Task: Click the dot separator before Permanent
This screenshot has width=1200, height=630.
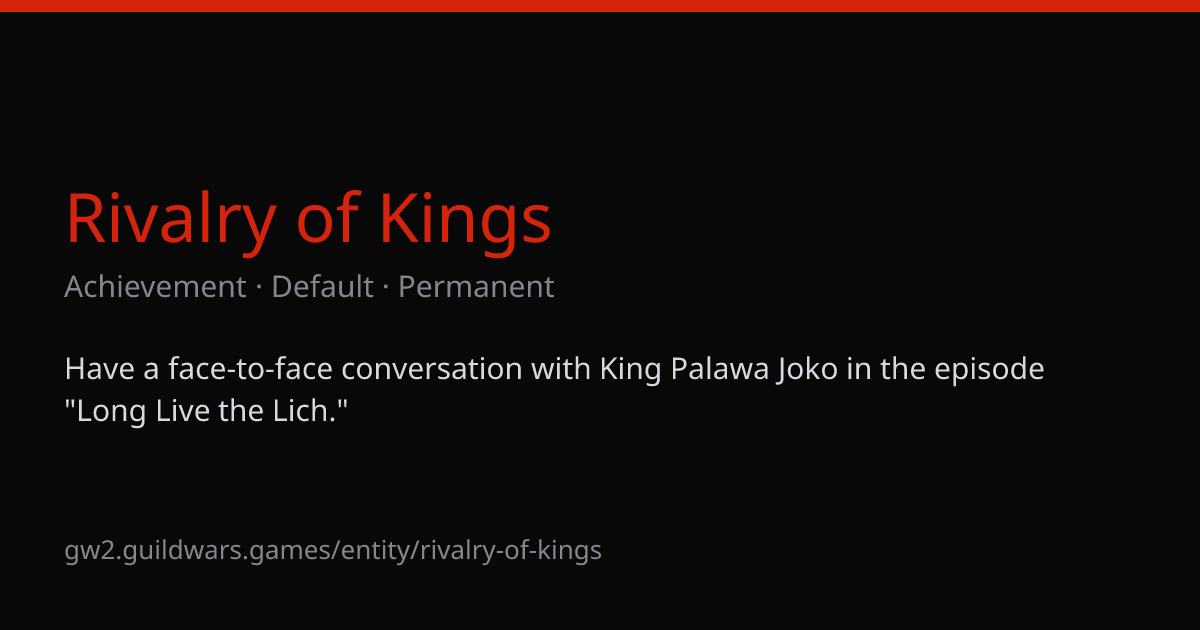Action: (x=386, y=288)
